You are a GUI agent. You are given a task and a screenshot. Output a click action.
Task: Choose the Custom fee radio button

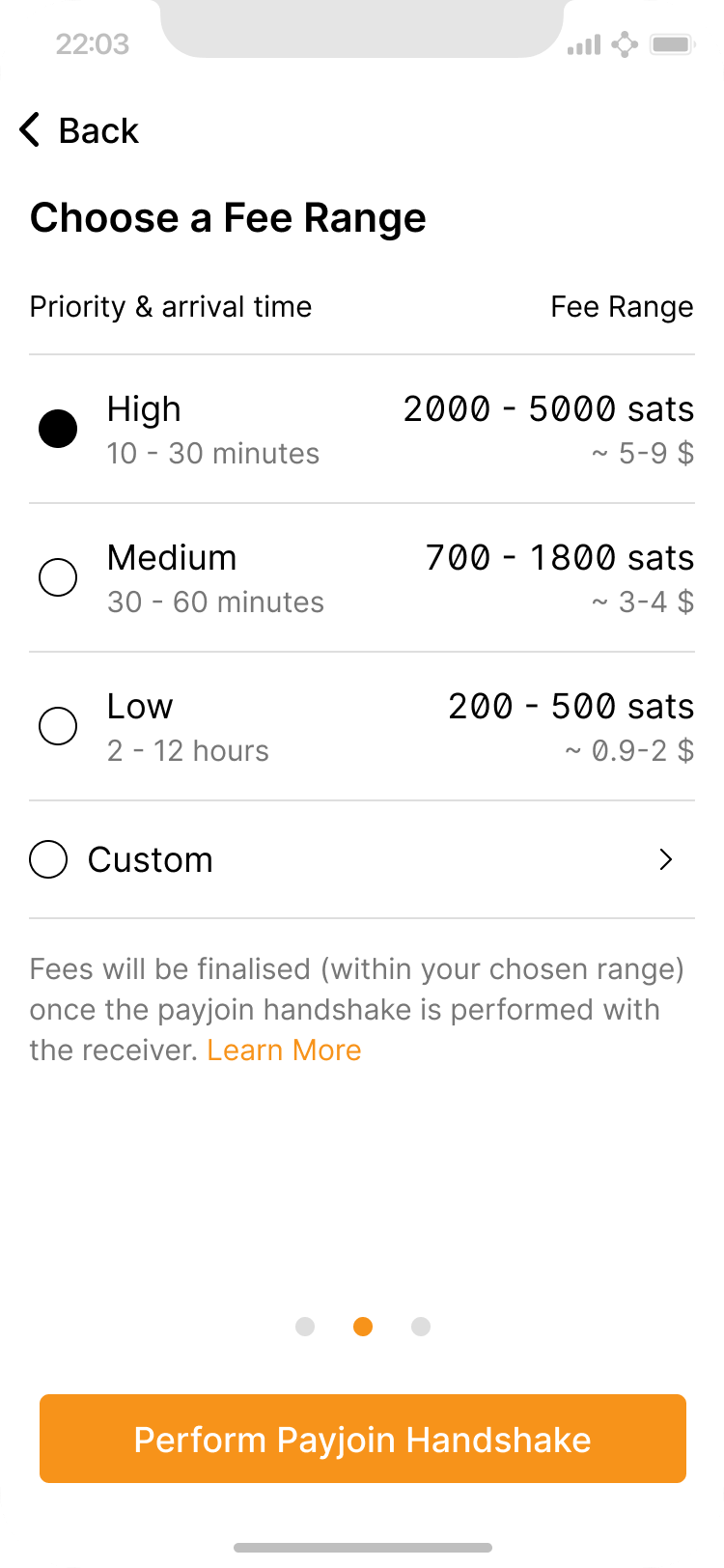pos(48,859)
